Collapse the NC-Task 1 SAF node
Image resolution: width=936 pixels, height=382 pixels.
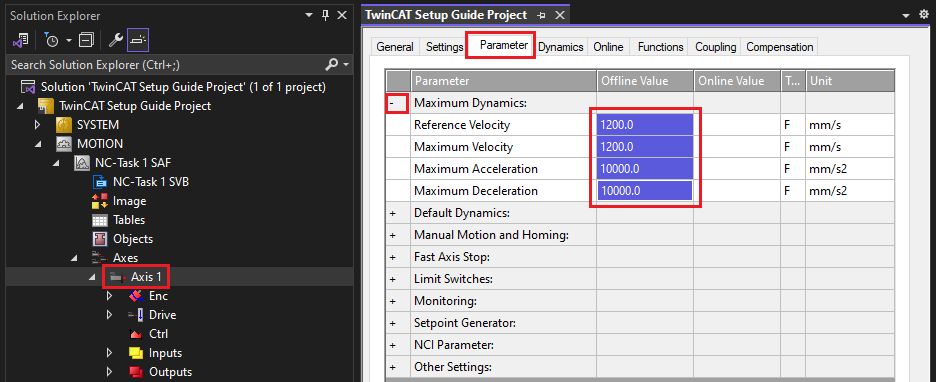(x=57, y=163)
